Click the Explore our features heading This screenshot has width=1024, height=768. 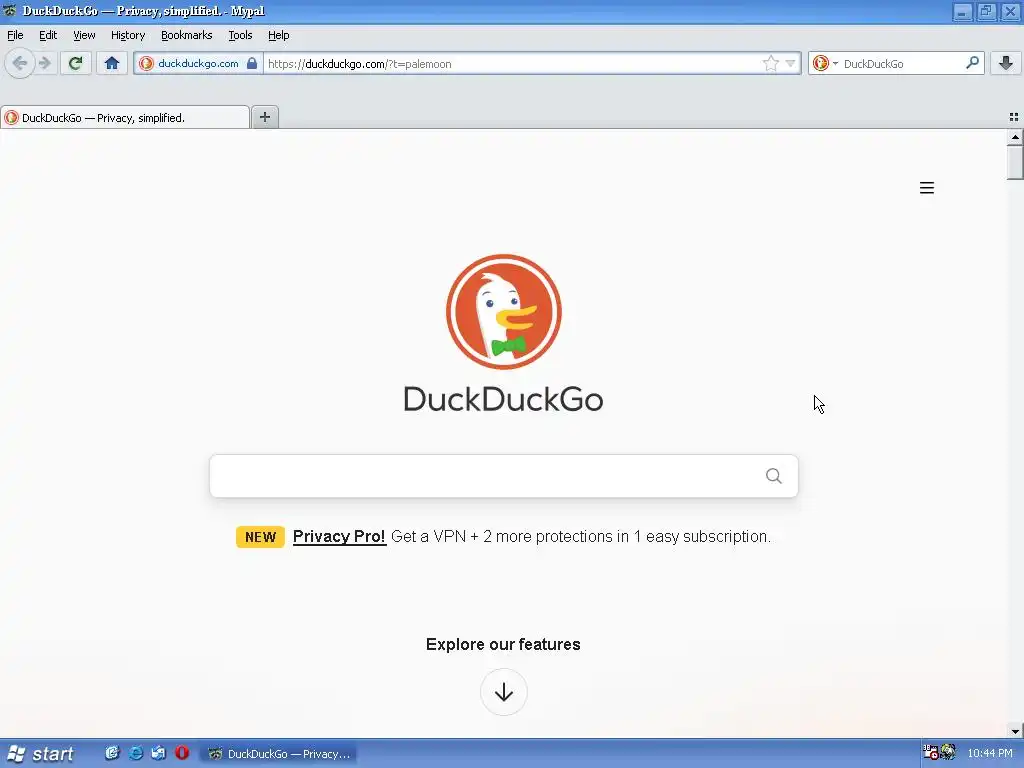point(503,645)
